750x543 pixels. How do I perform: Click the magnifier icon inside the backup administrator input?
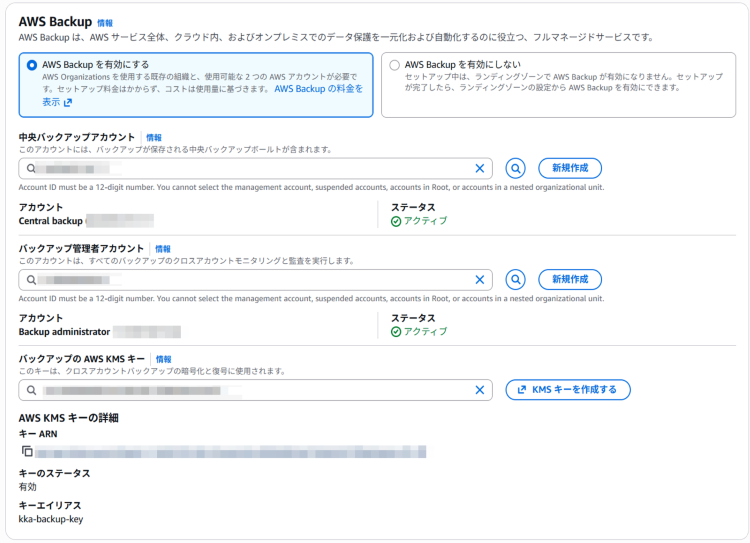pos(31,280)
